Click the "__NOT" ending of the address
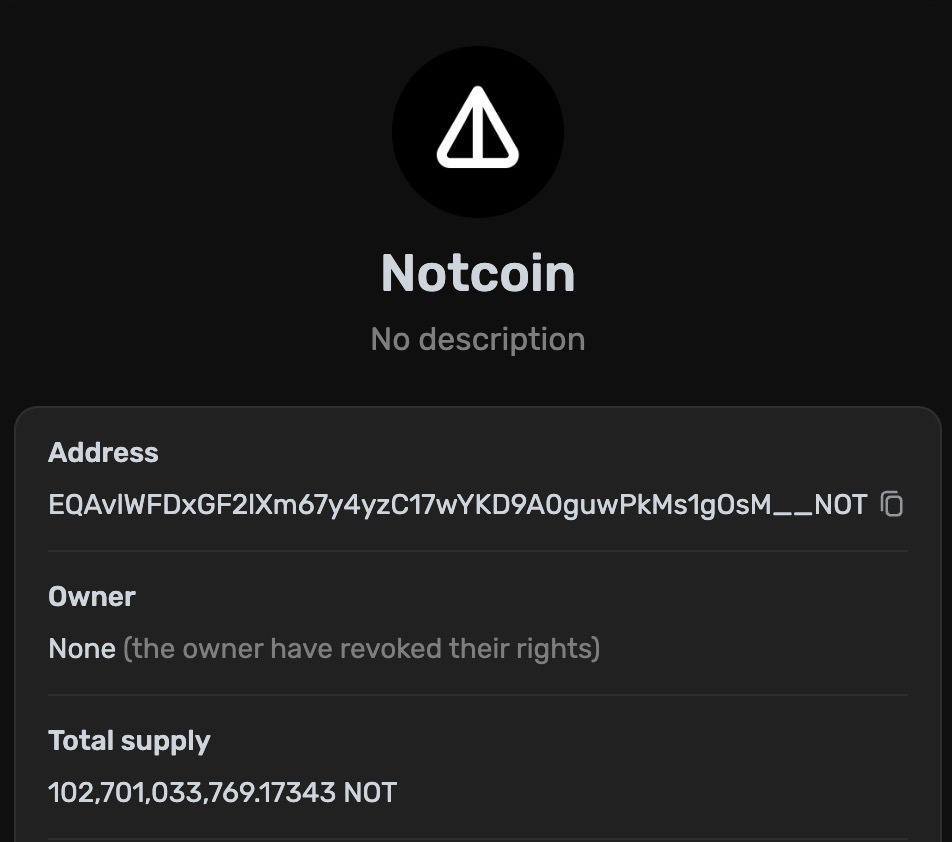 [821, 505]
